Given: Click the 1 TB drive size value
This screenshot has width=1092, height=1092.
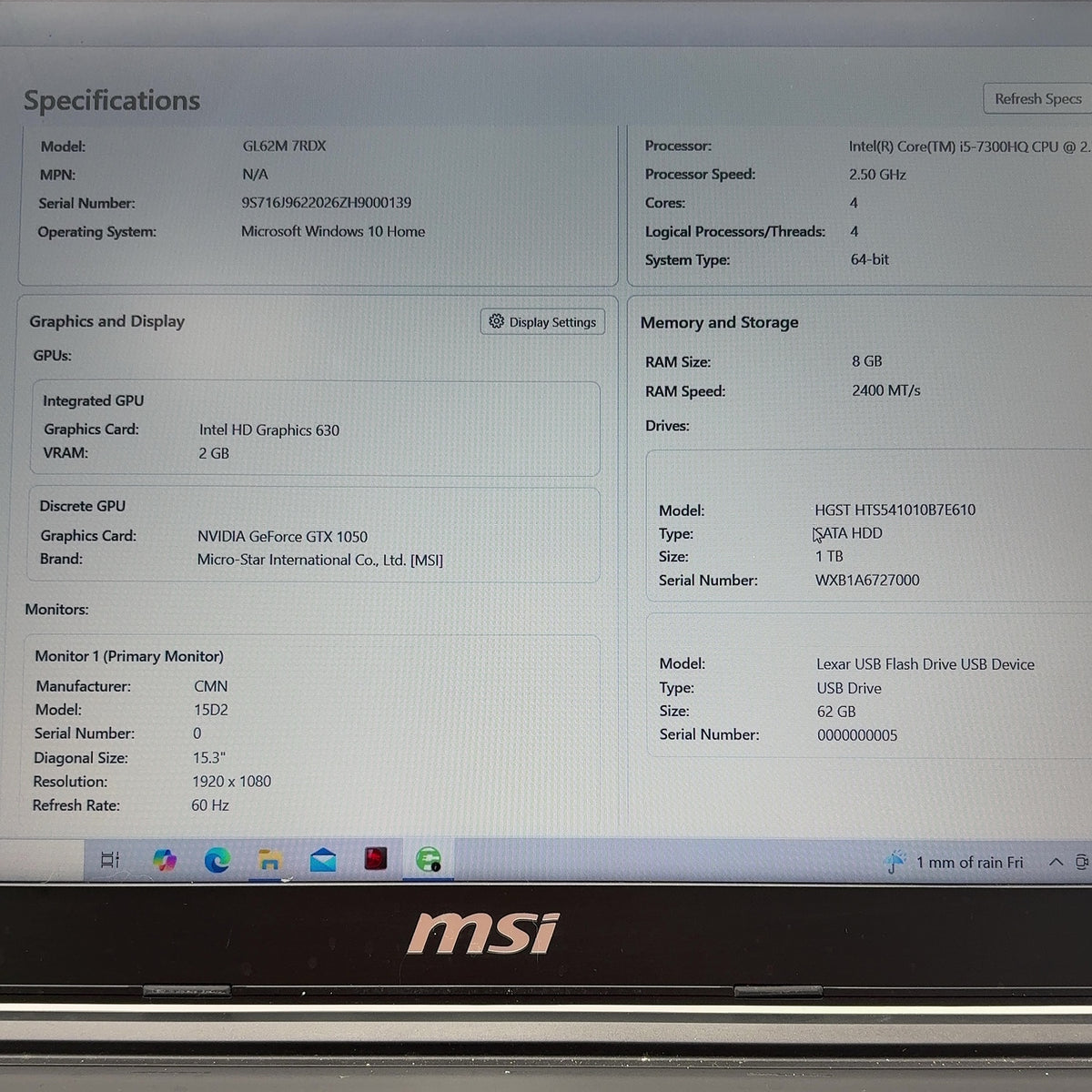Looking at the screenshot, I should pos(829,556).
